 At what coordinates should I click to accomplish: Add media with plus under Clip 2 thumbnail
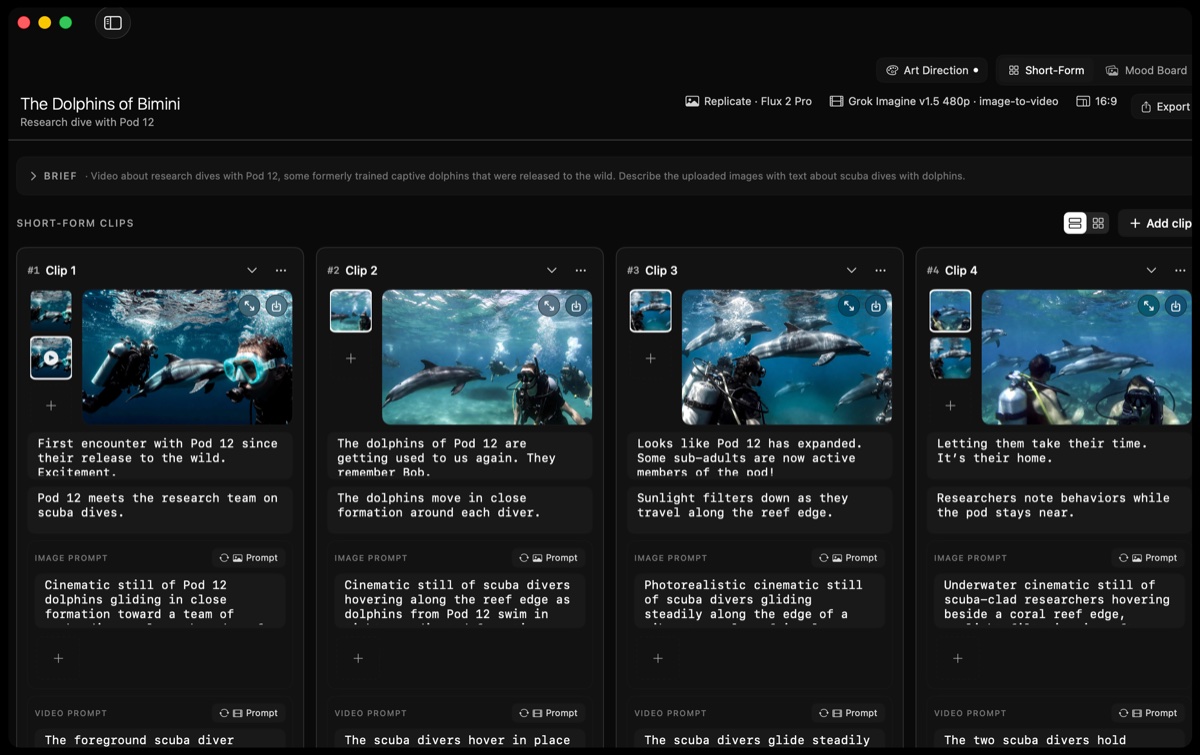pyautogui.click(x=351, y=358)
